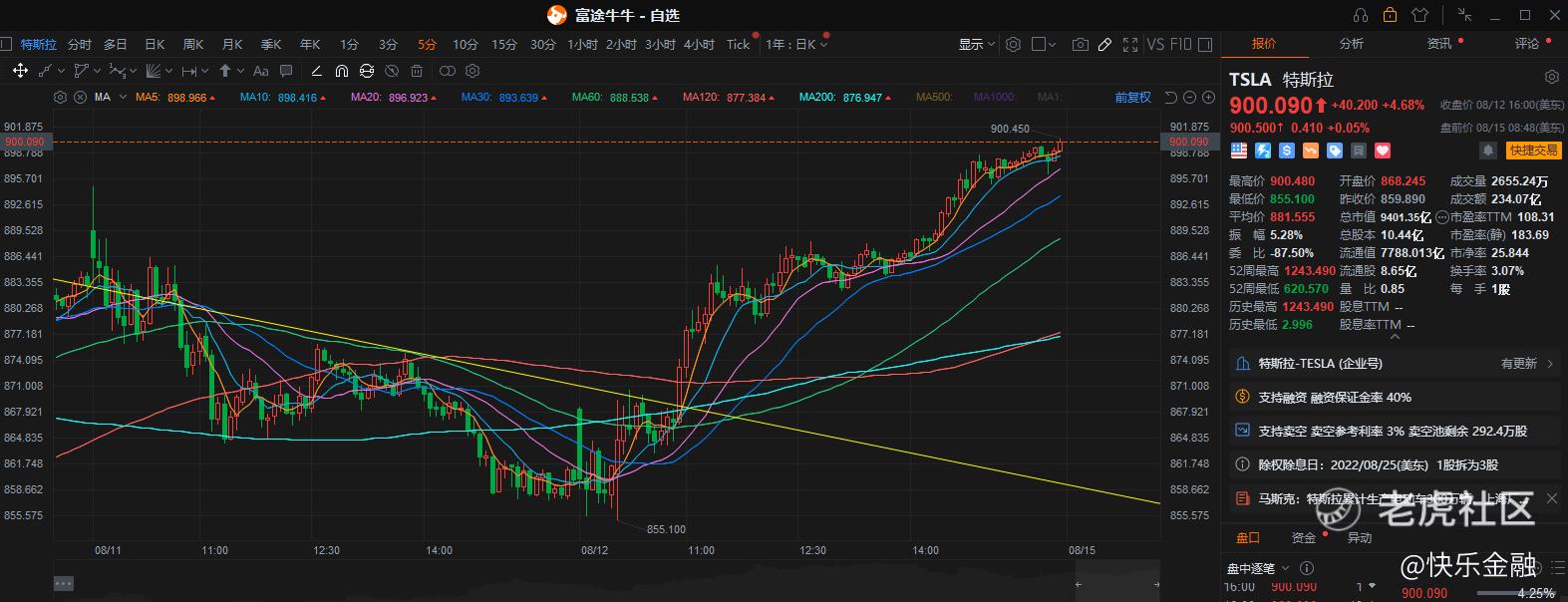Image resolution: width=1568 pixels, height=602 pixels.
Task: Open the MA indicator type dropdown
Action: [123, 97]
